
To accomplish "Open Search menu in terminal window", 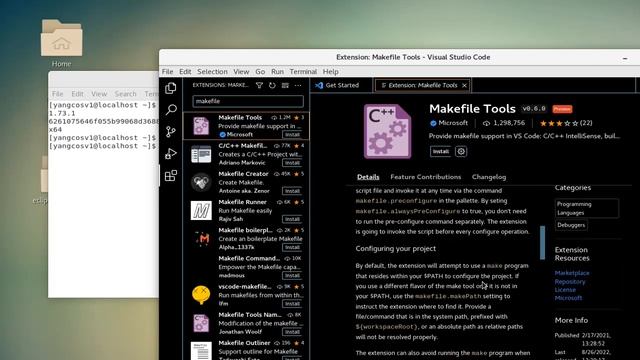I will (125, 94).
